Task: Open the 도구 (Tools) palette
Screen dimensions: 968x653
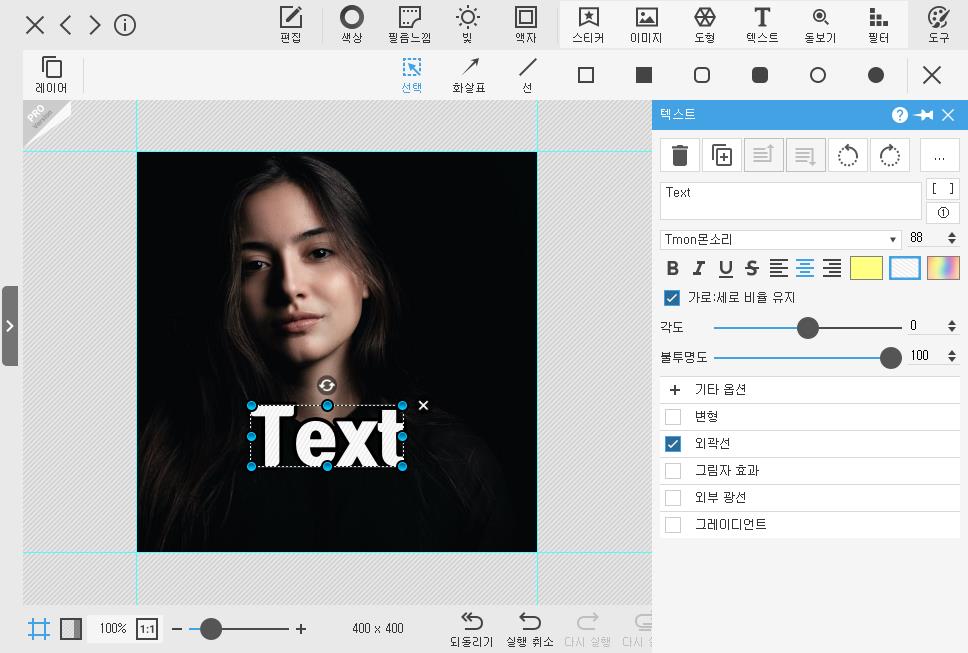Action: coord(938,25)
